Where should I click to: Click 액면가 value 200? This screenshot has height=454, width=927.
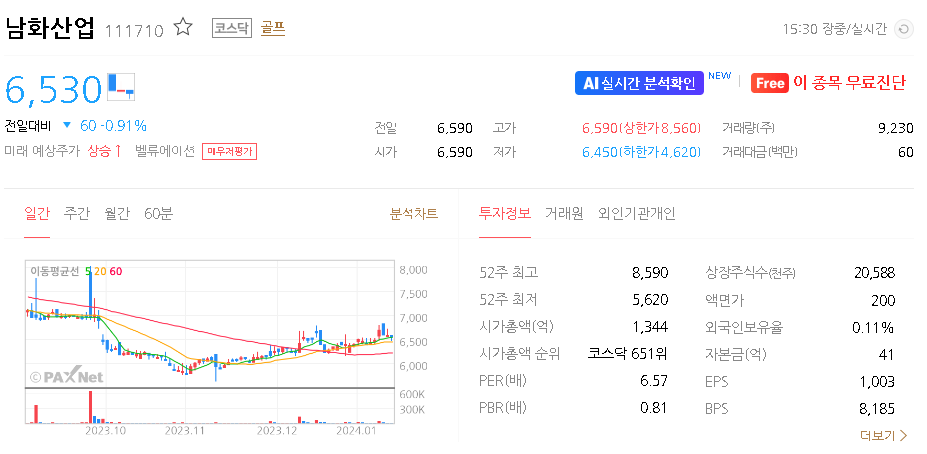coord(883,300)
